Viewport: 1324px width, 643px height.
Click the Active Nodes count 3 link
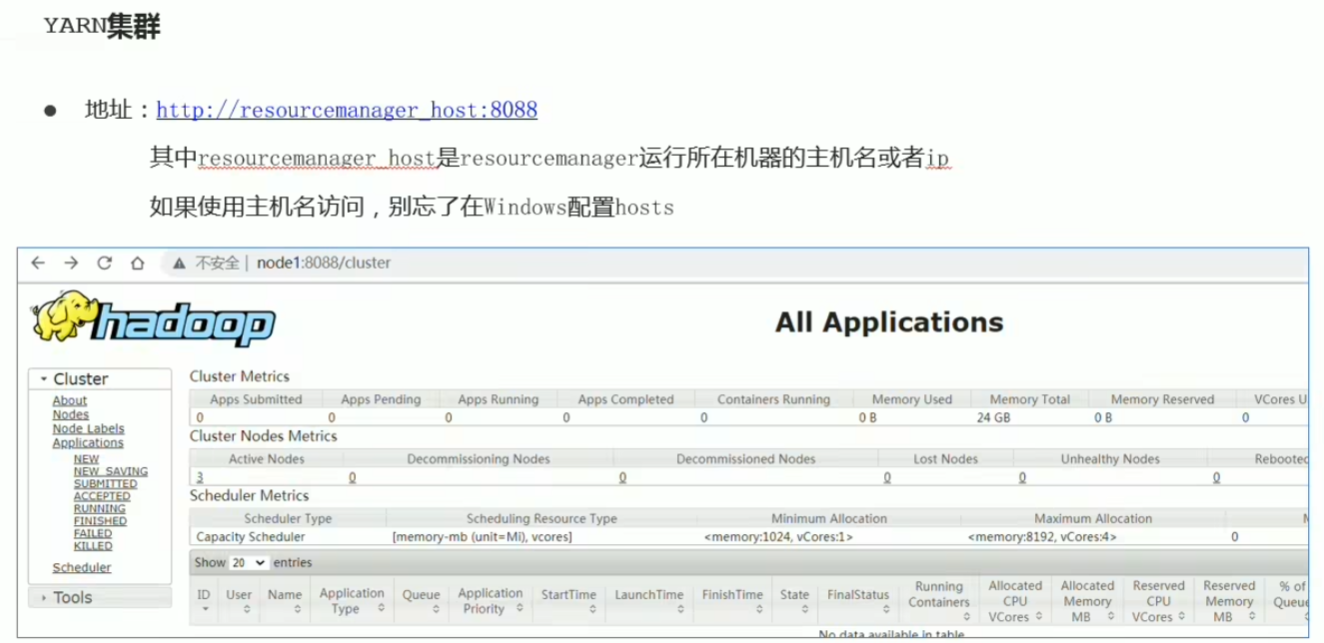point(200,478)
